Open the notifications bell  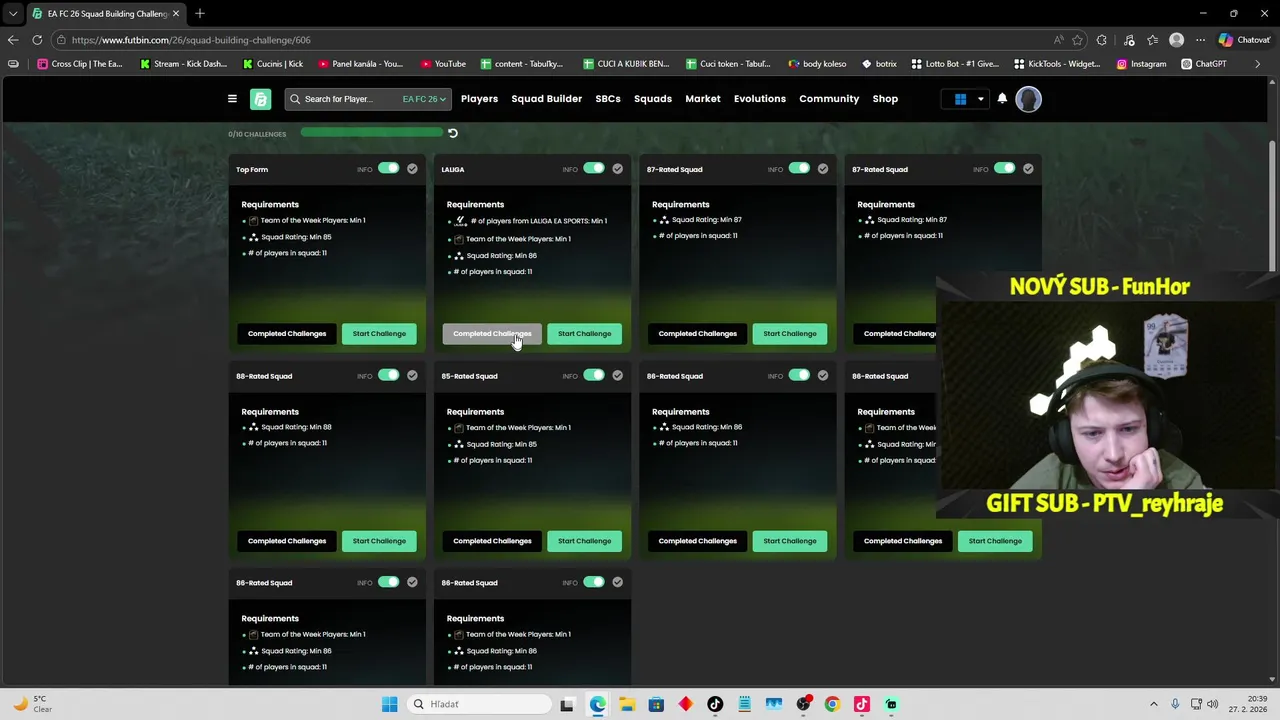[1002, 98]
